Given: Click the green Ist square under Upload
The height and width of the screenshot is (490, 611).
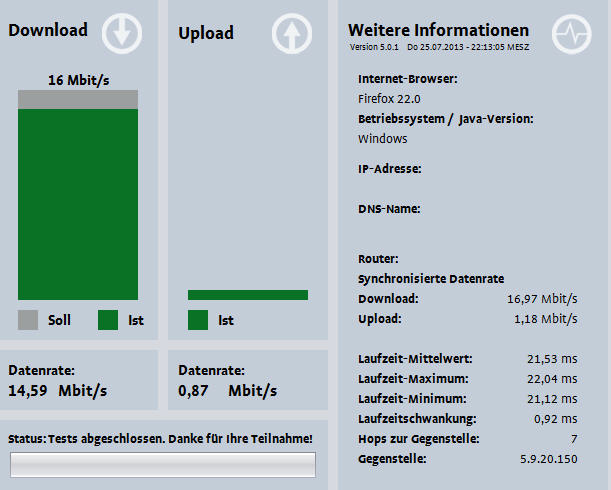Looking at the screenshot, I should click(198, 320).
